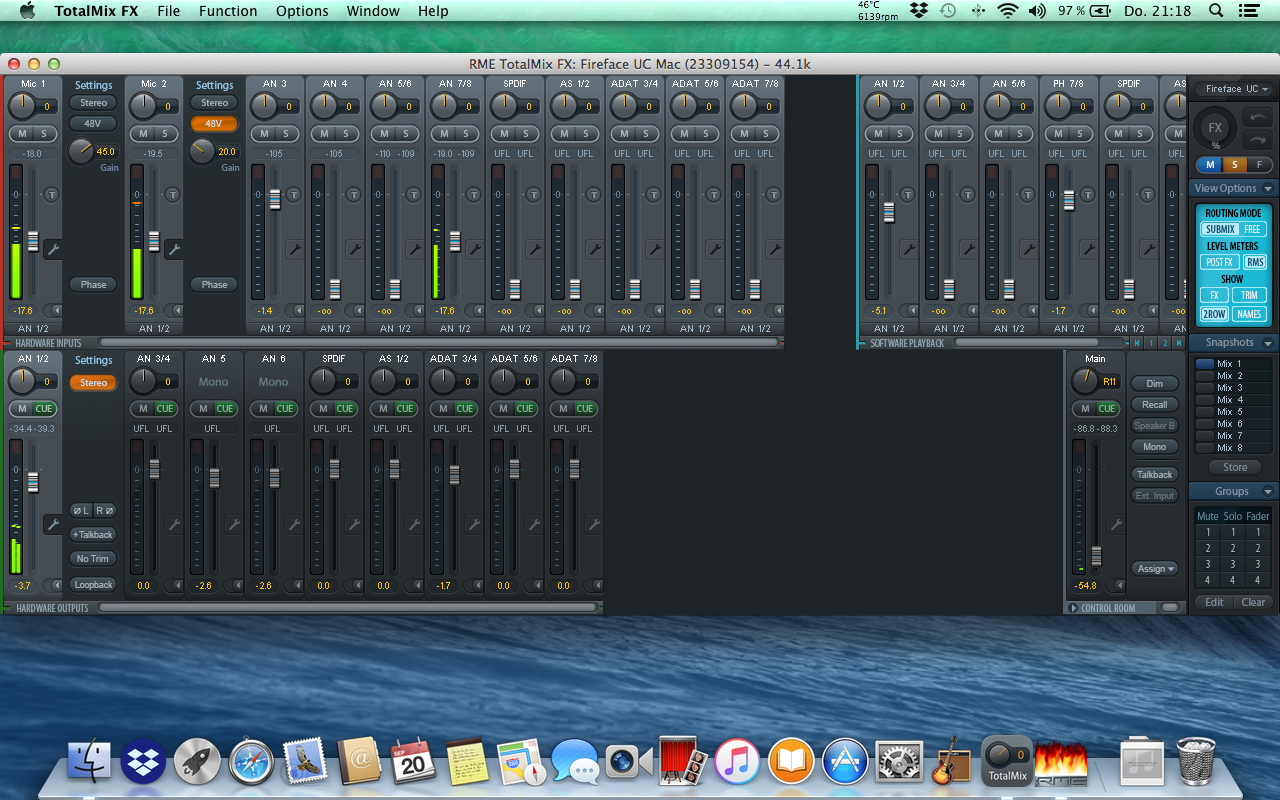Screen dimensions: 1280x800
Task: Open the Options menu
Action: pos(302,11)
